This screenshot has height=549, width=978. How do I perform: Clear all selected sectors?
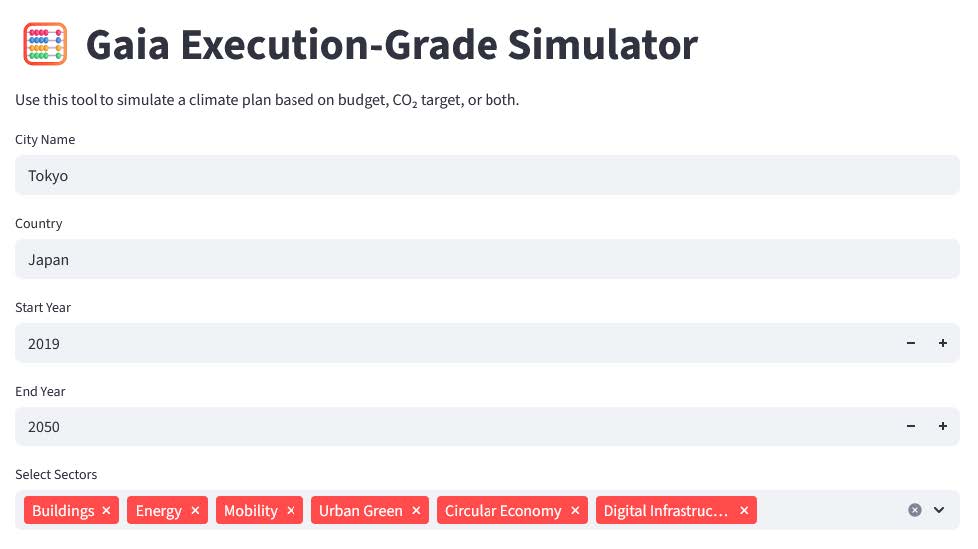tap(914, 510)
